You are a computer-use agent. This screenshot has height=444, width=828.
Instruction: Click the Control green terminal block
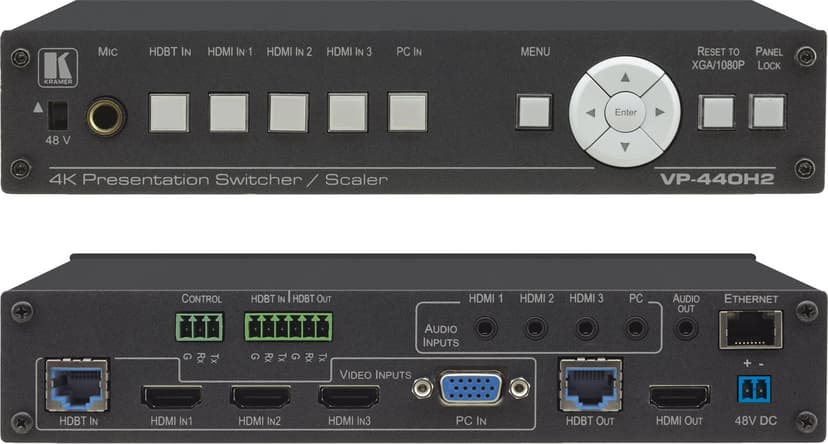(200, 327)
